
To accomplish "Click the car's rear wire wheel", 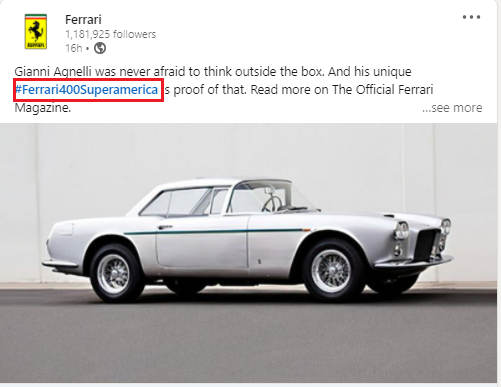I will 116,274.
